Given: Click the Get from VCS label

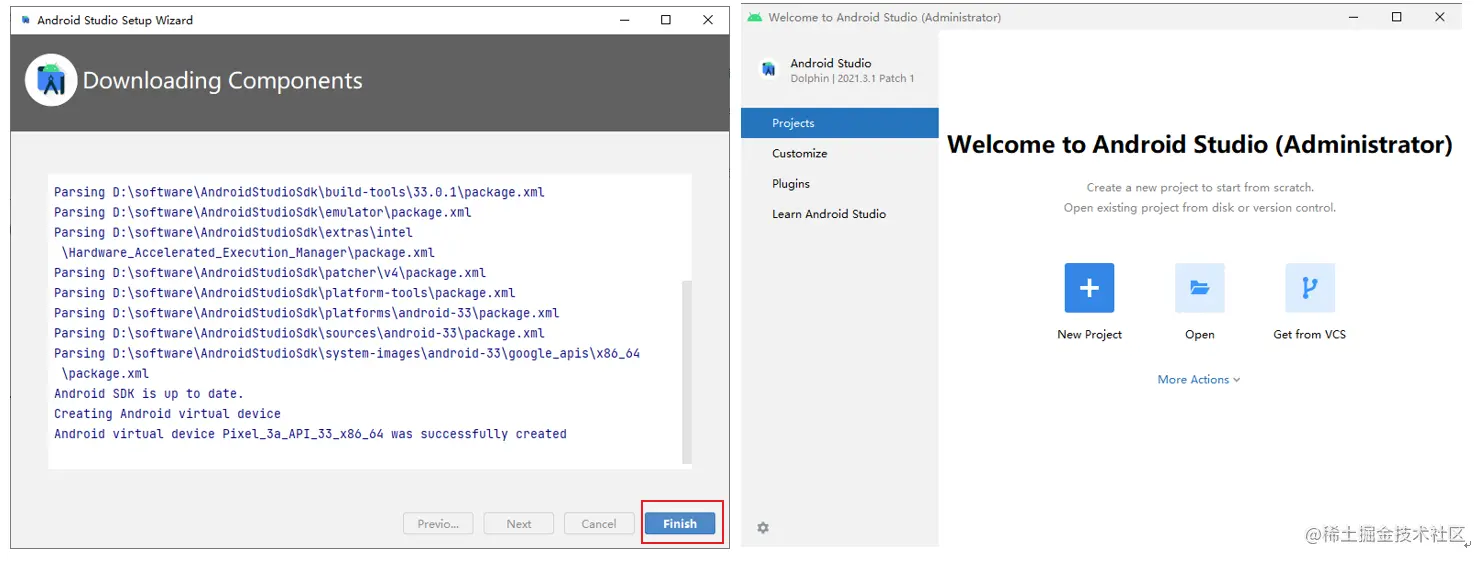Looking at the screenshot, I should (x=1309, y=334).
